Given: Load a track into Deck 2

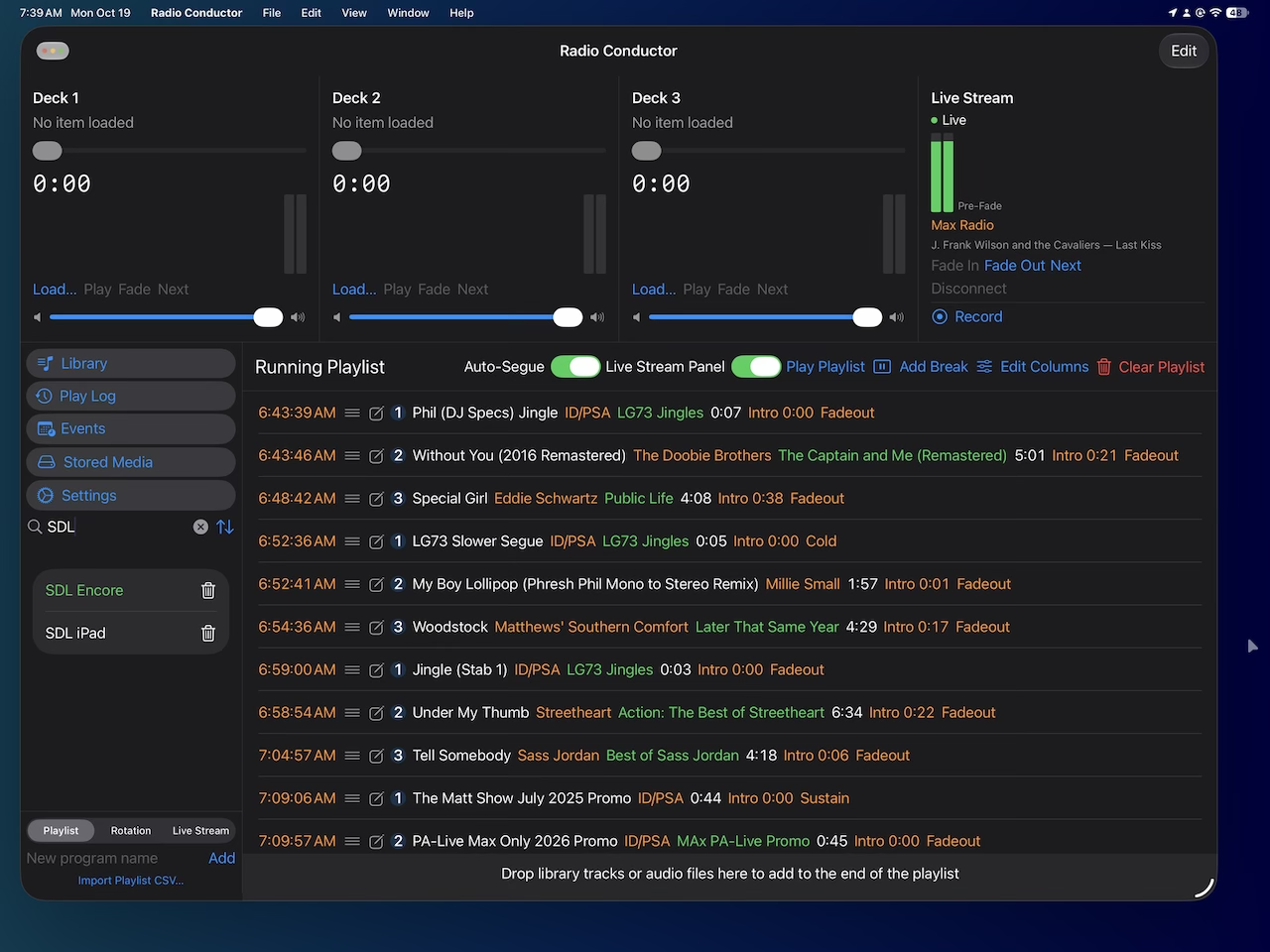Looking at the screenshot, I should coord(354,290).
